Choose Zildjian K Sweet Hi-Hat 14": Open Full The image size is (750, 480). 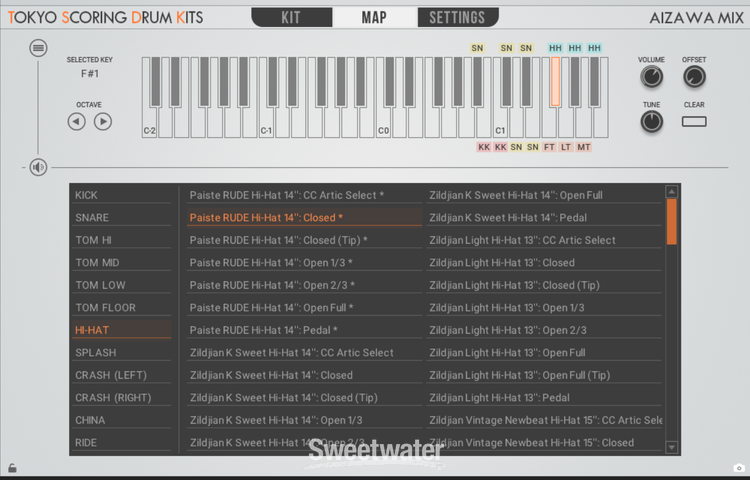point(544,195)
